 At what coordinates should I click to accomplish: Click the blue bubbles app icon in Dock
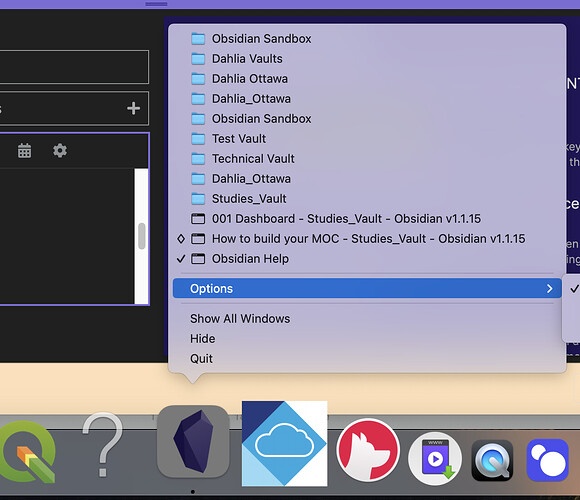[x=548, y=460]
